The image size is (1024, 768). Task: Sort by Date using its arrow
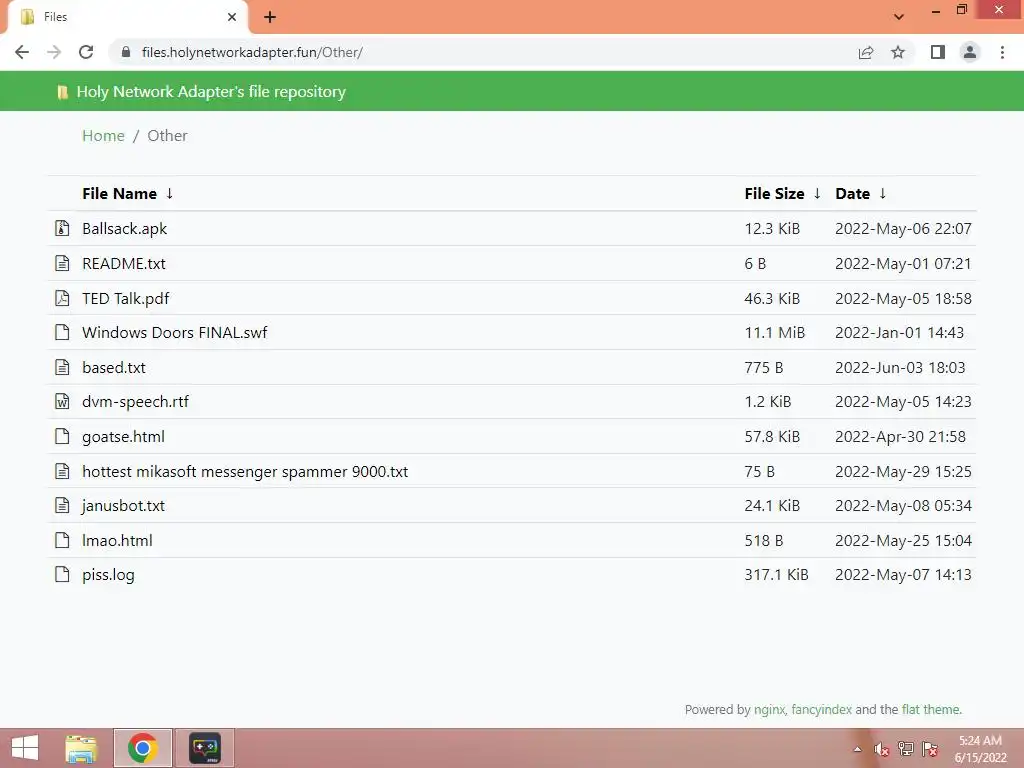click(x=883, y=193)
